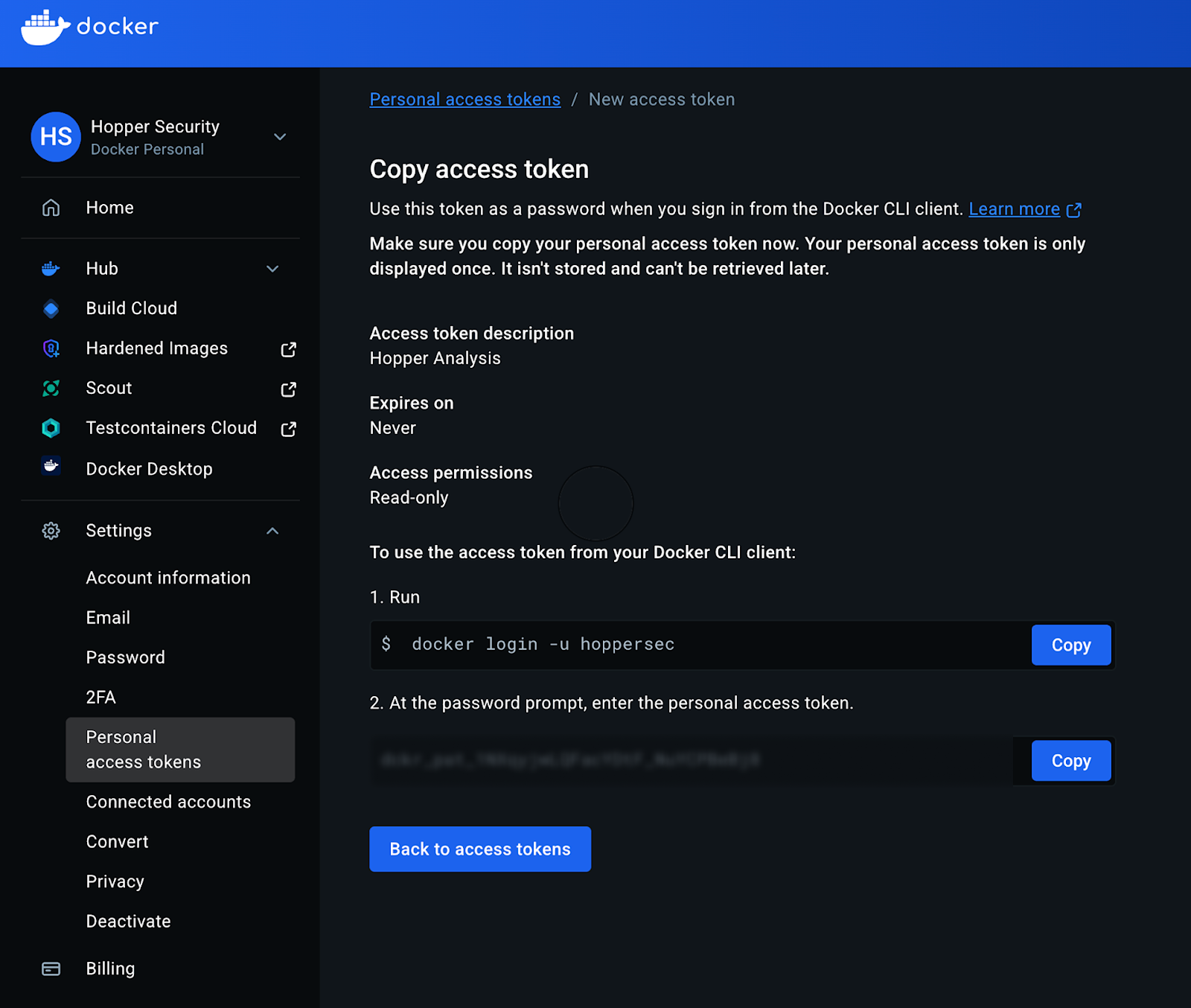Click the blurred access token field
Viewport: 1191px width, 1008px height.
tap(692, 760)
